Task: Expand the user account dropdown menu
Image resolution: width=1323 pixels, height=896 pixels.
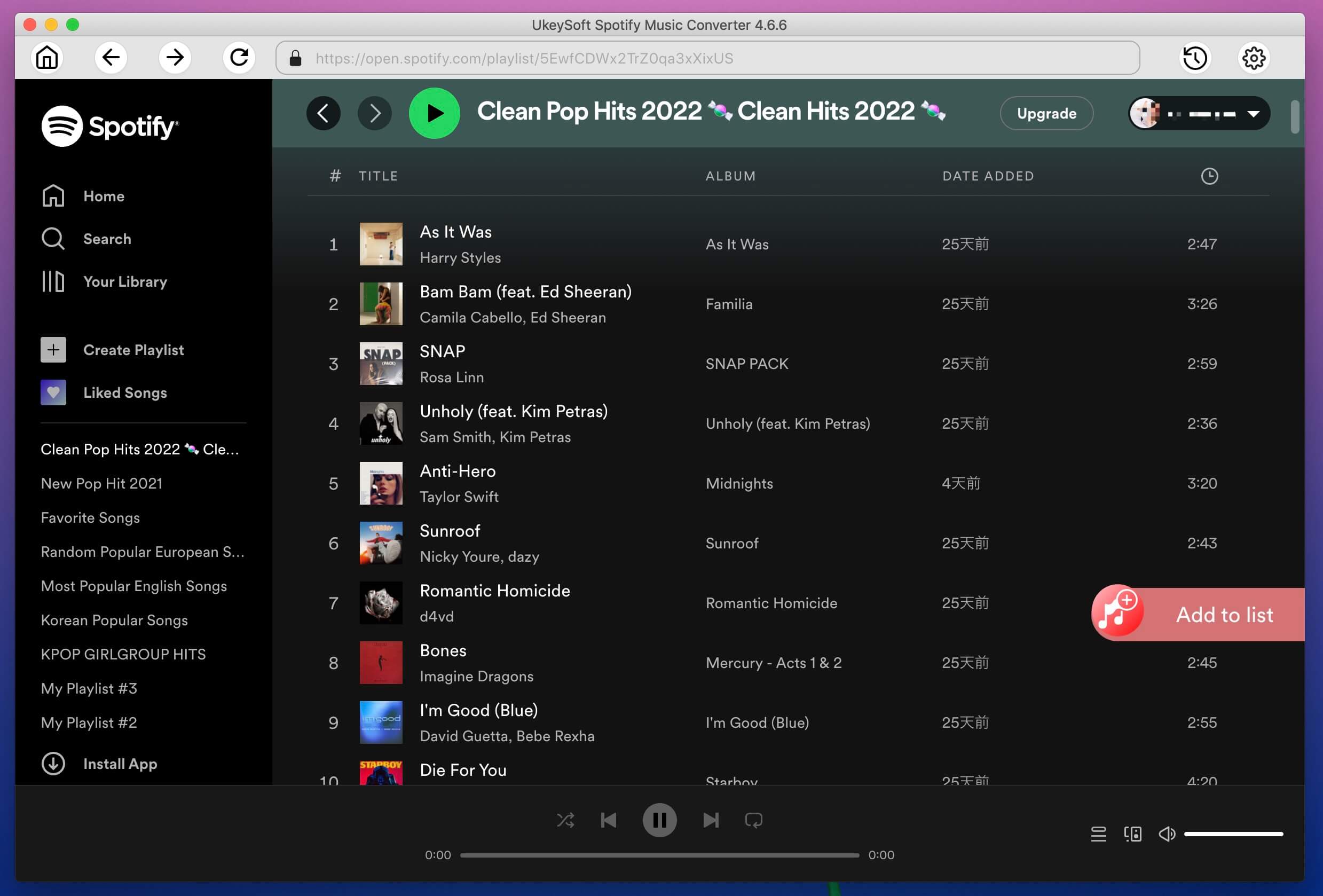Action: (x=1255, y=113)
